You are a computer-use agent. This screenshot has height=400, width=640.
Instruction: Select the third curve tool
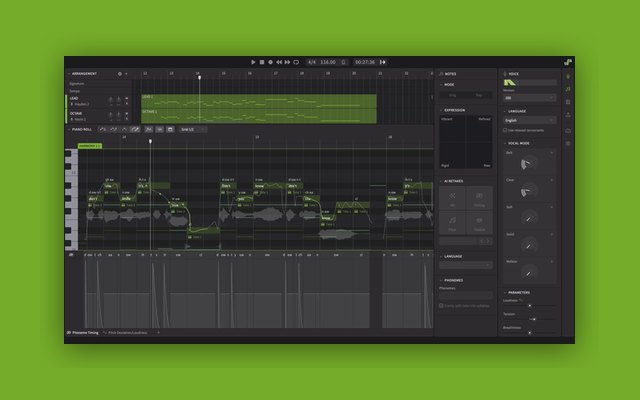coord(124,129)
